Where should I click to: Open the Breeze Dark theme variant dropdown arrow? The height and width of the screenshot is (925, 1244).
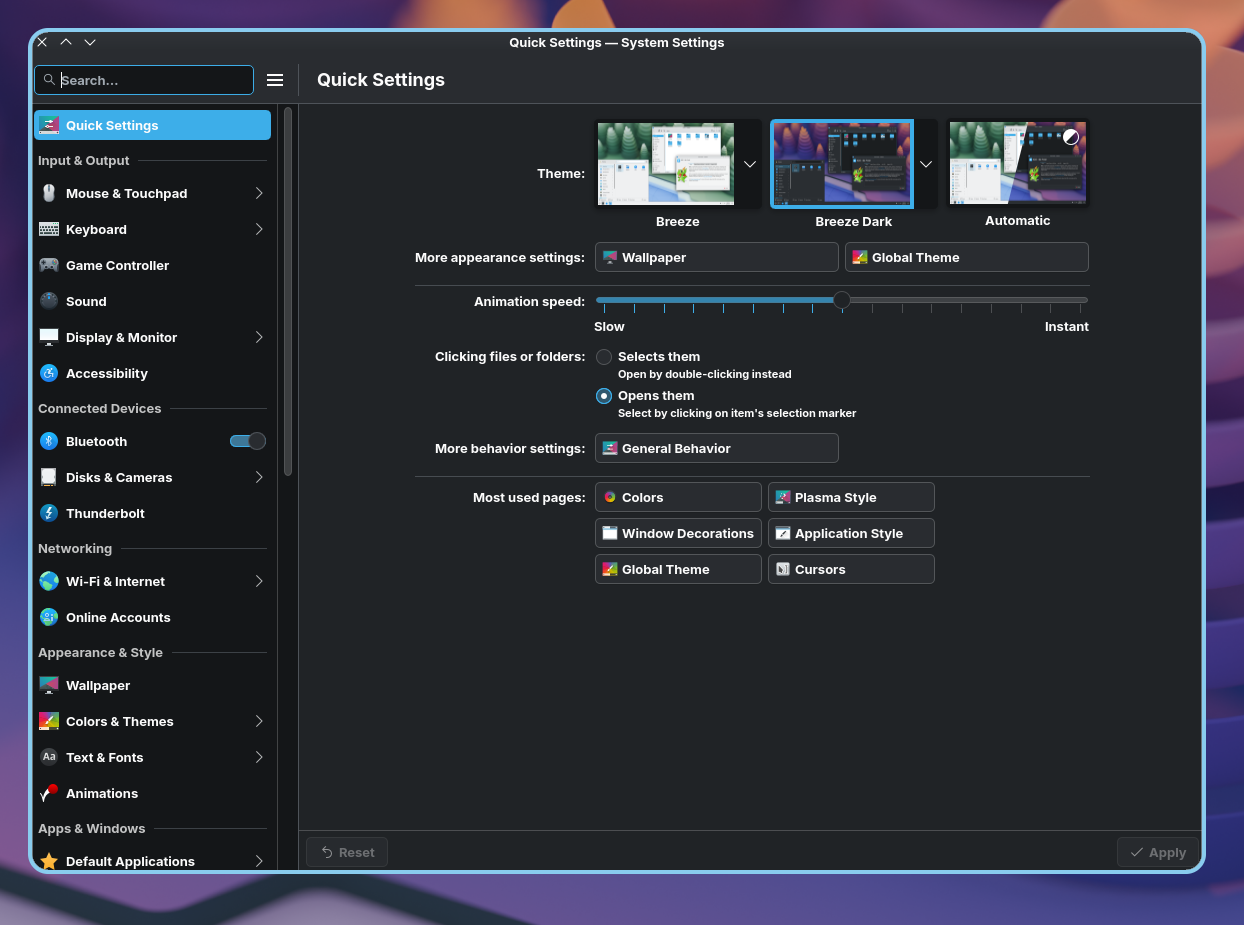[926, 164]
